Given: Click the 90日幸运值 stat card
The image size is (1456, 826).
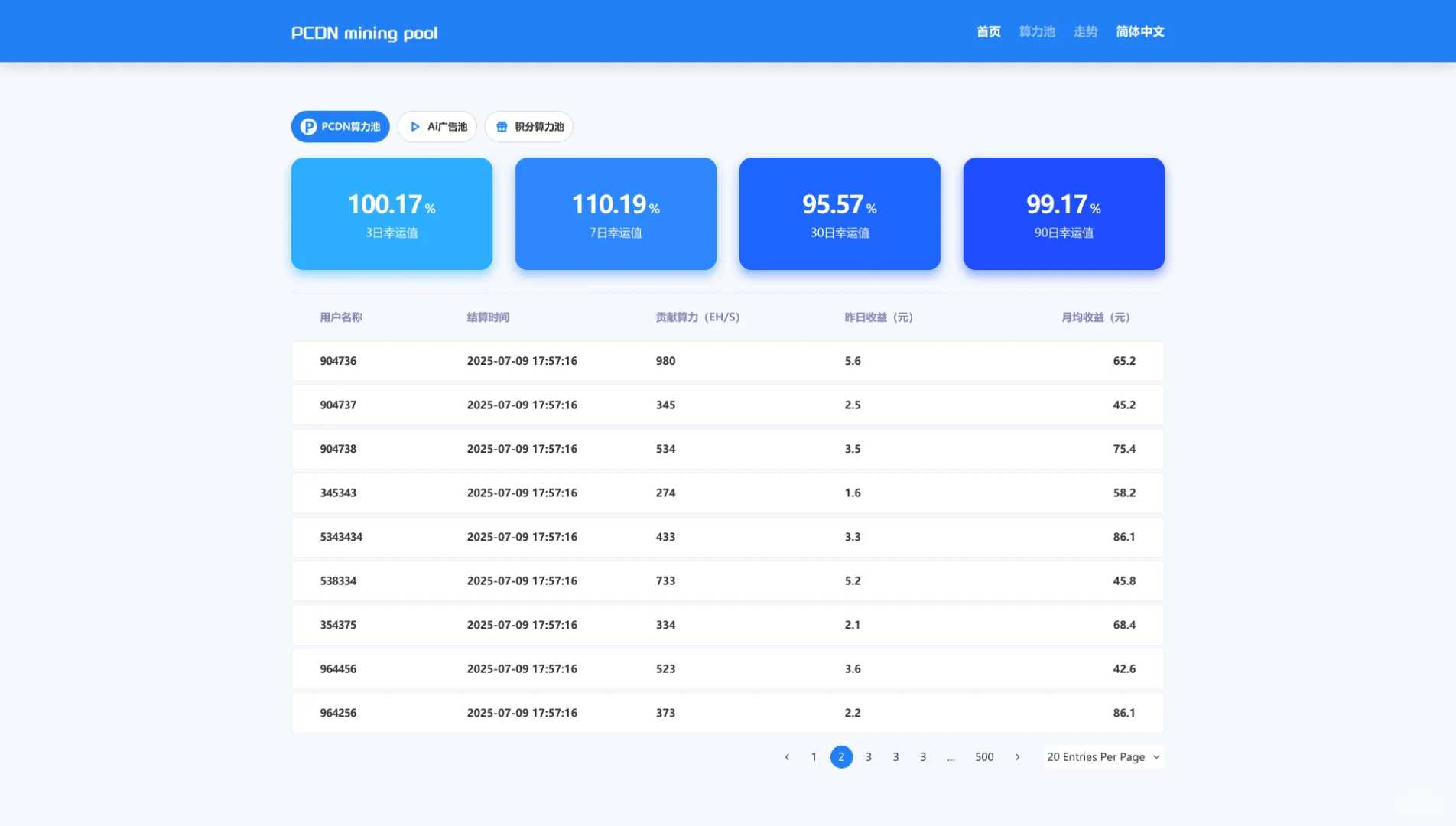Looking at the screenshot, I should pyautogui.click(x=1063, y=213).
